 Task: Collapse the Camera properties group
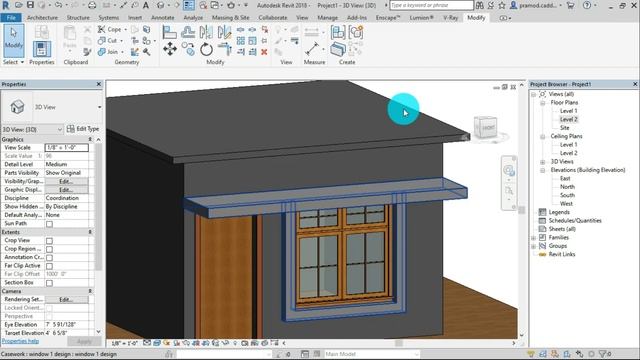point(90,291)
